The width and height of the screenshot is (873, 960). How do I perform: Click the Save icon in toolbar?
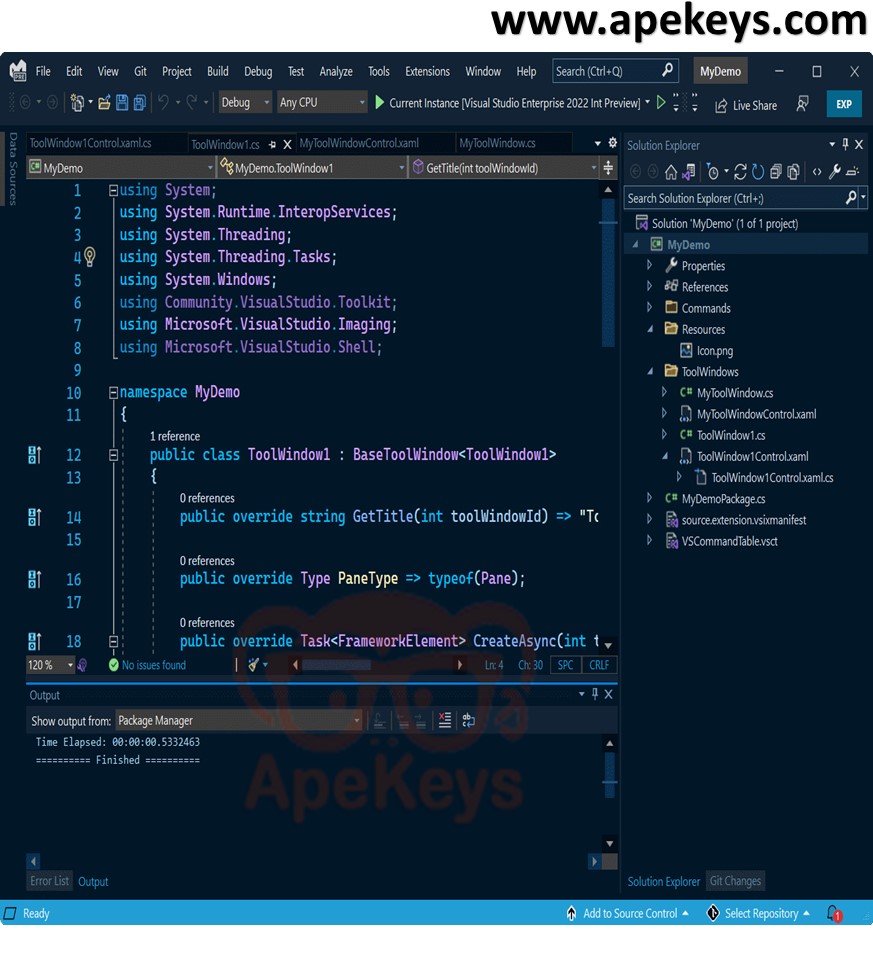click(122, 103)
